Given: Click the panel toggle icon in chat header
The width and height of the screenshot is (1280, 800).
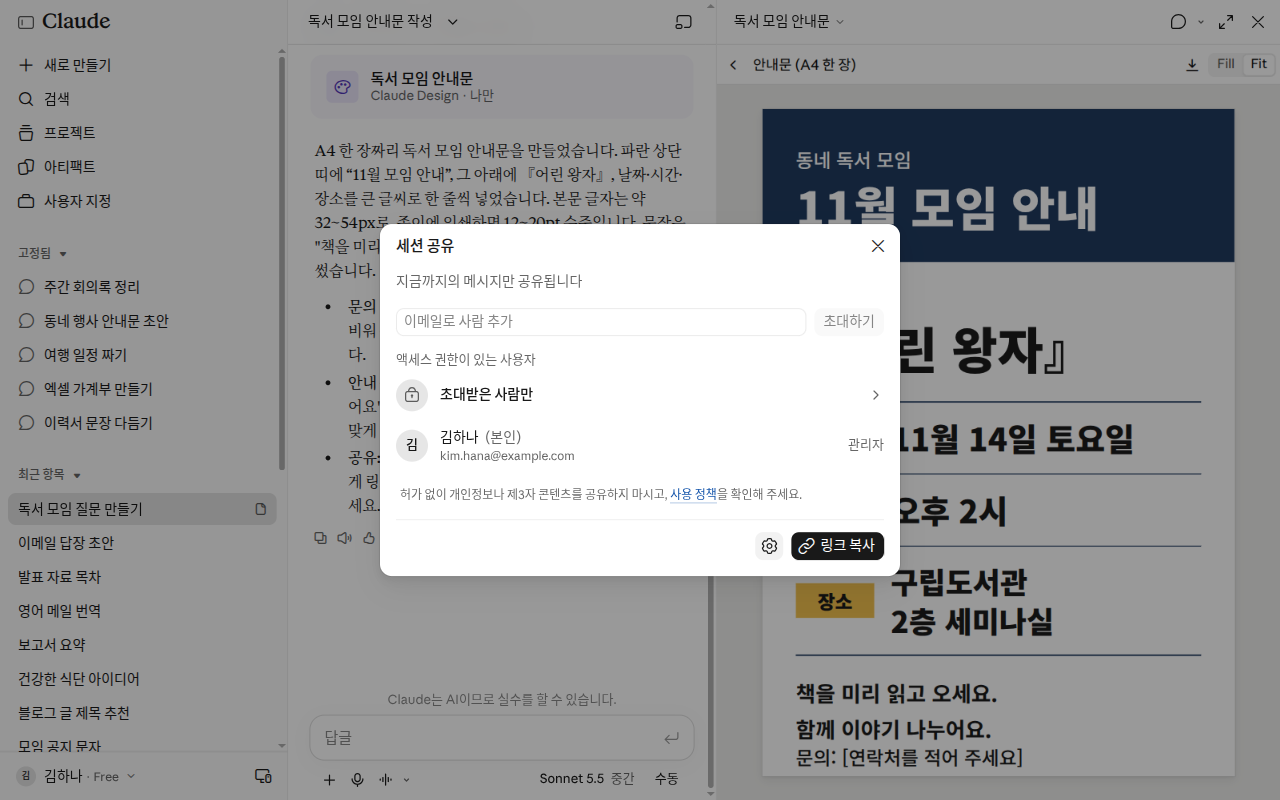Looking at the screenshot, I should [684, 21].
